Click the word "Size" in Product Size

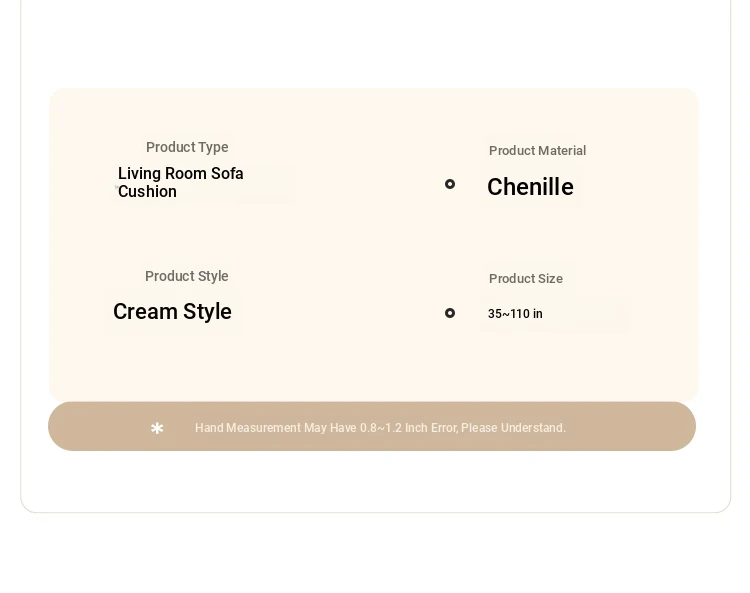pyautogui.click(x=548, y=279)
